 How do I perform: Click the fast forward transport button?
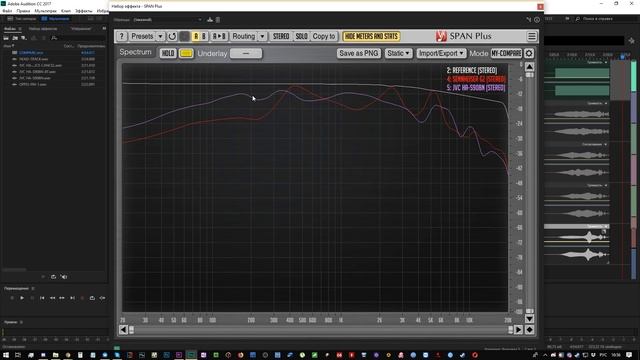click(x=62, y=298)
